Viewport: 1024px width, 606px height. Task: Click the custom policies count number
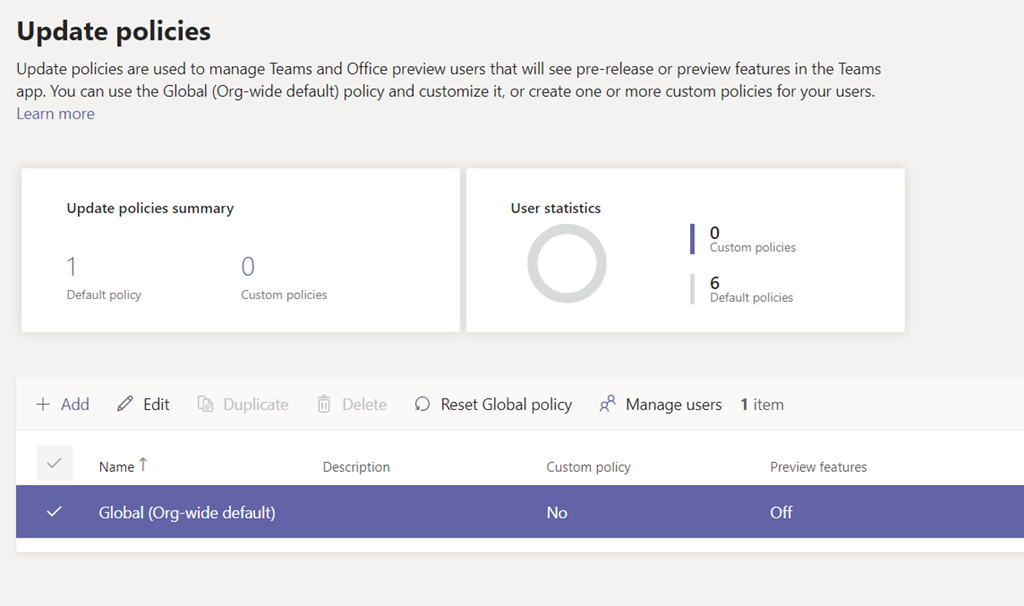[248, 267]
